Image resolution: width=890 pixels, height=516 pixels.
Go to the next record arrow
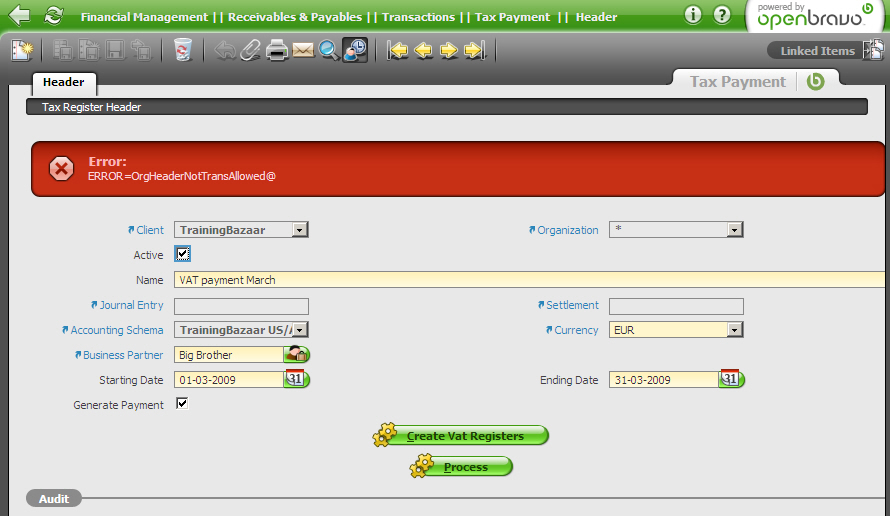coord(448,51)
